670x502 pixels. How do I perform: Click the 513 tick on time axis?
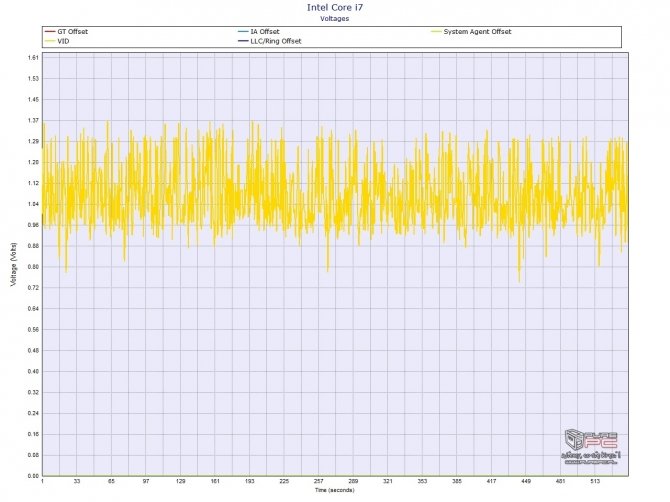click(x=595, y=481)
